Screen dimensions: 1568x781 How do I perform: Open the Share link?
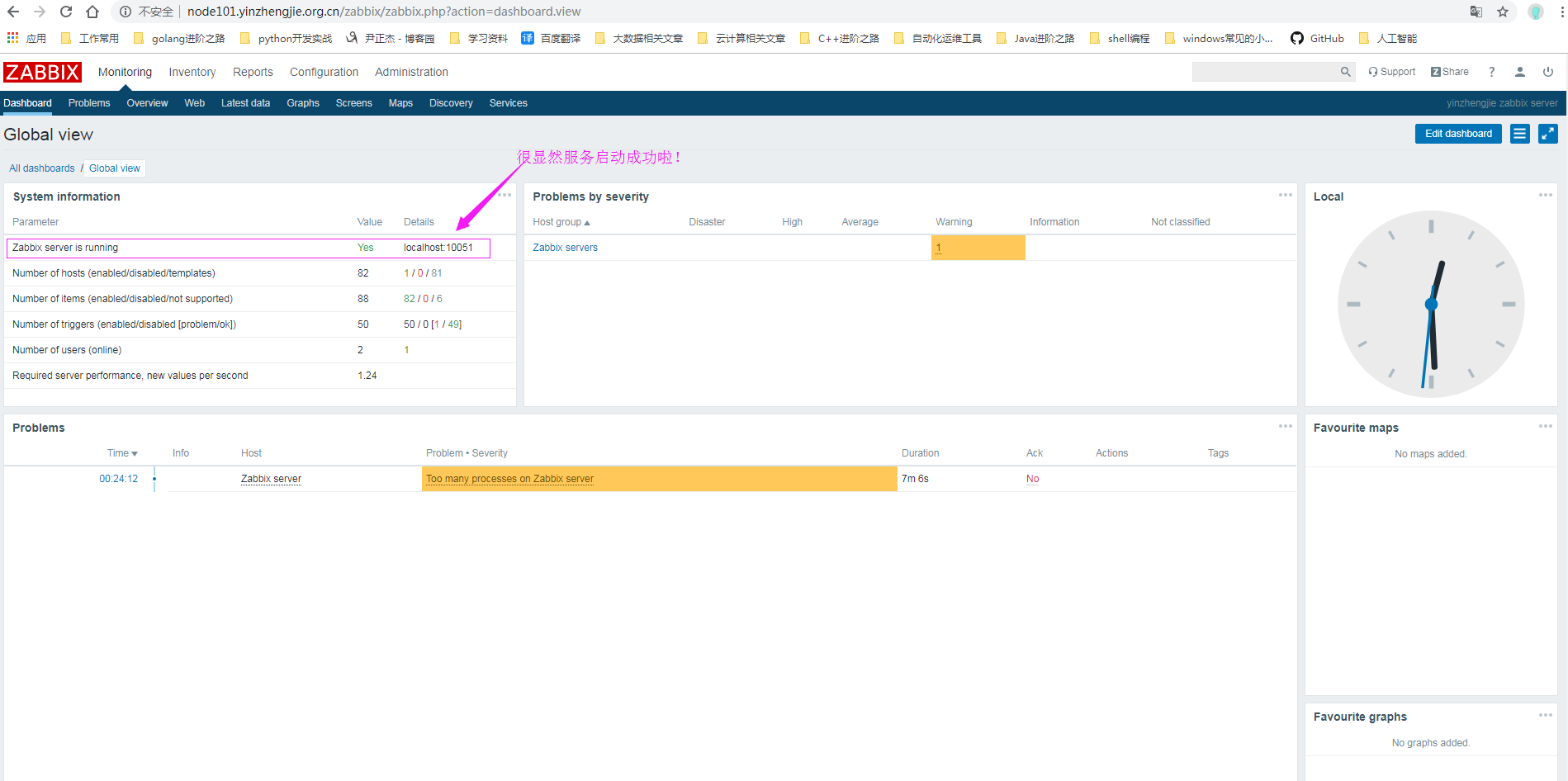click(x=1450, y=72)
